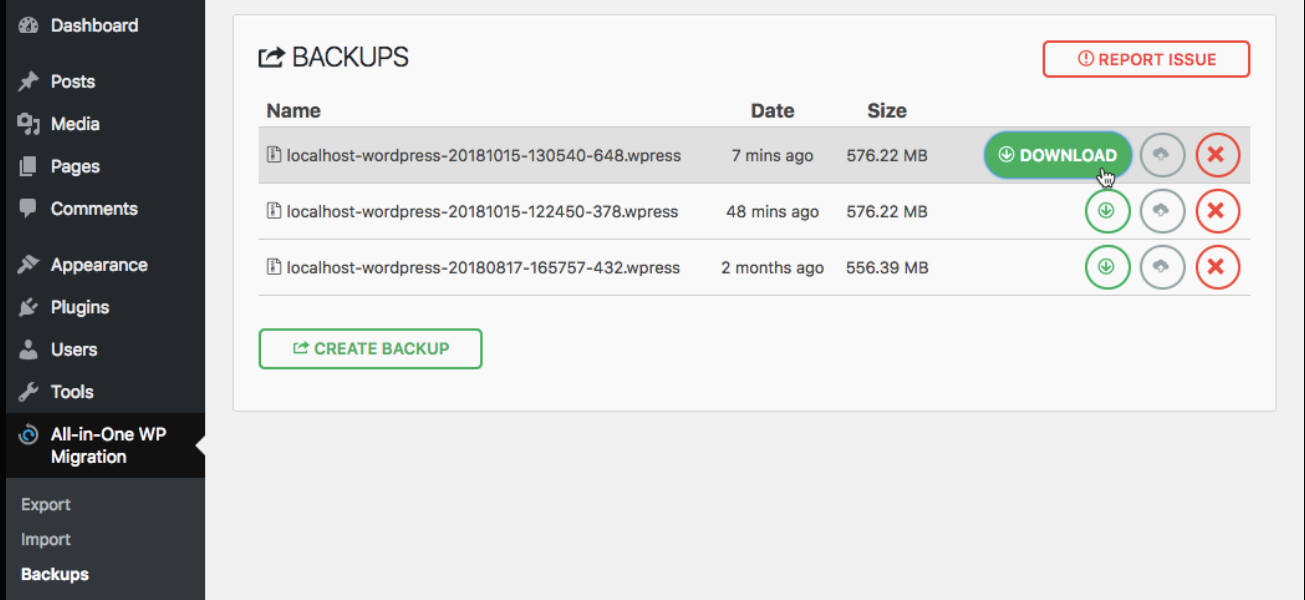The height and width of the screenshot is (600, 1305).
Task: Click the Users person icon
Action: [28, 350]
